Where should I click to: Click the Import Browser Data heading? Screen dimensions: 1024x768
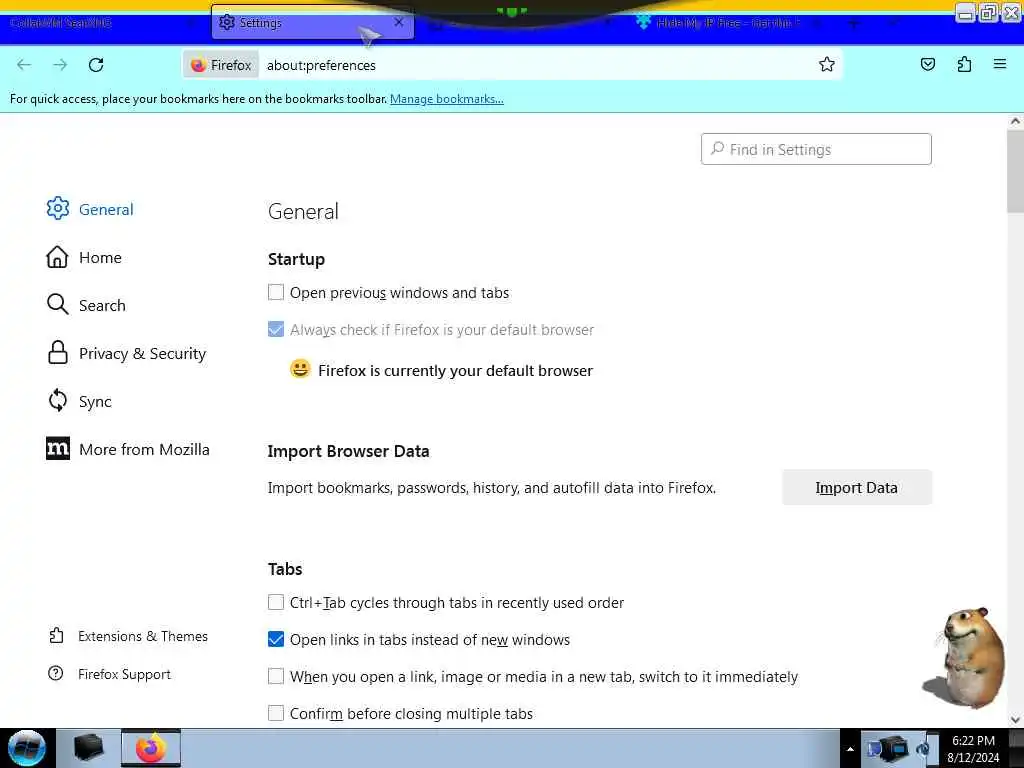(348, 451)
